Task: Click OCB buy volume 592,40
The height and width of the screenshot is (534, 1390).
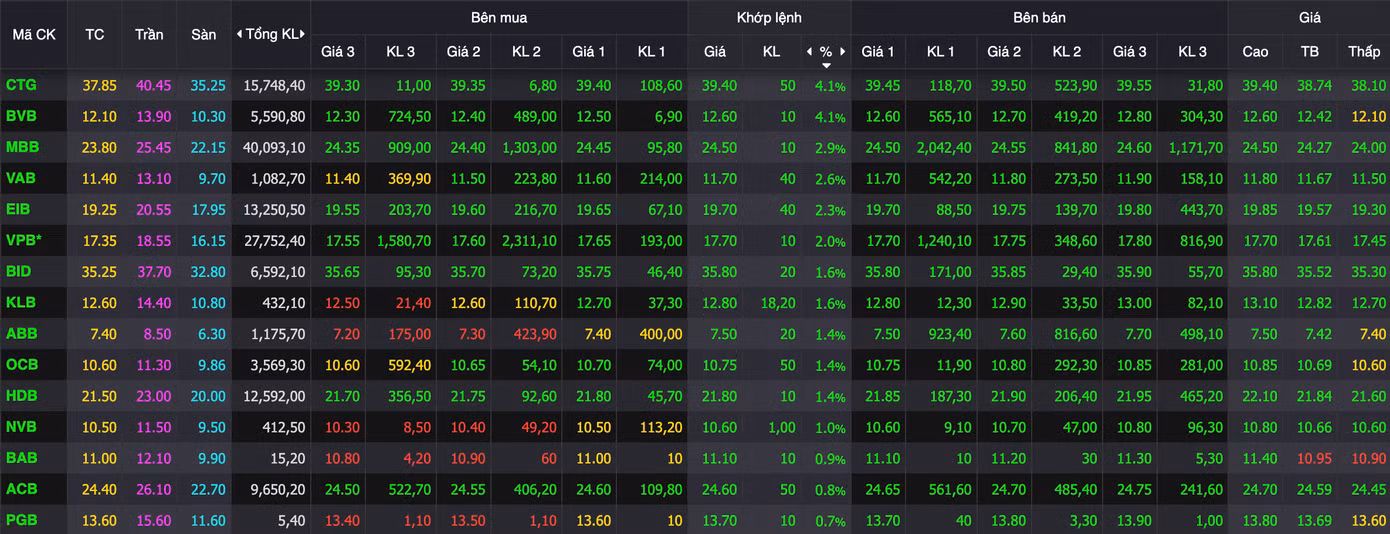Action: 408,365
